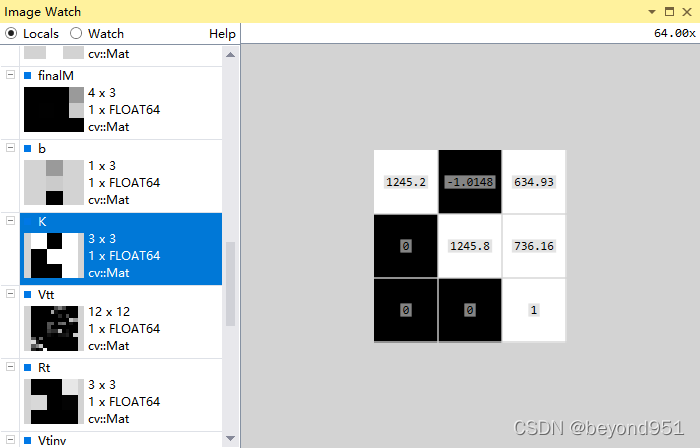Close the Image Watch panel
The height and width of the screenshot is (448, 700).
tap(687, 12)
